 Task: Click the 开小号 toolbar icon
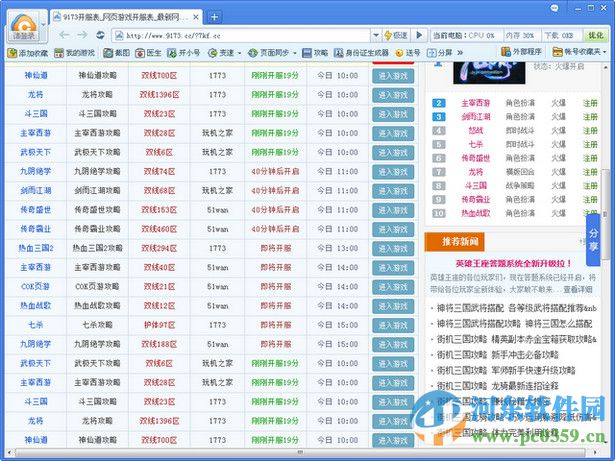pyautogui.click(x=183, y=53)
